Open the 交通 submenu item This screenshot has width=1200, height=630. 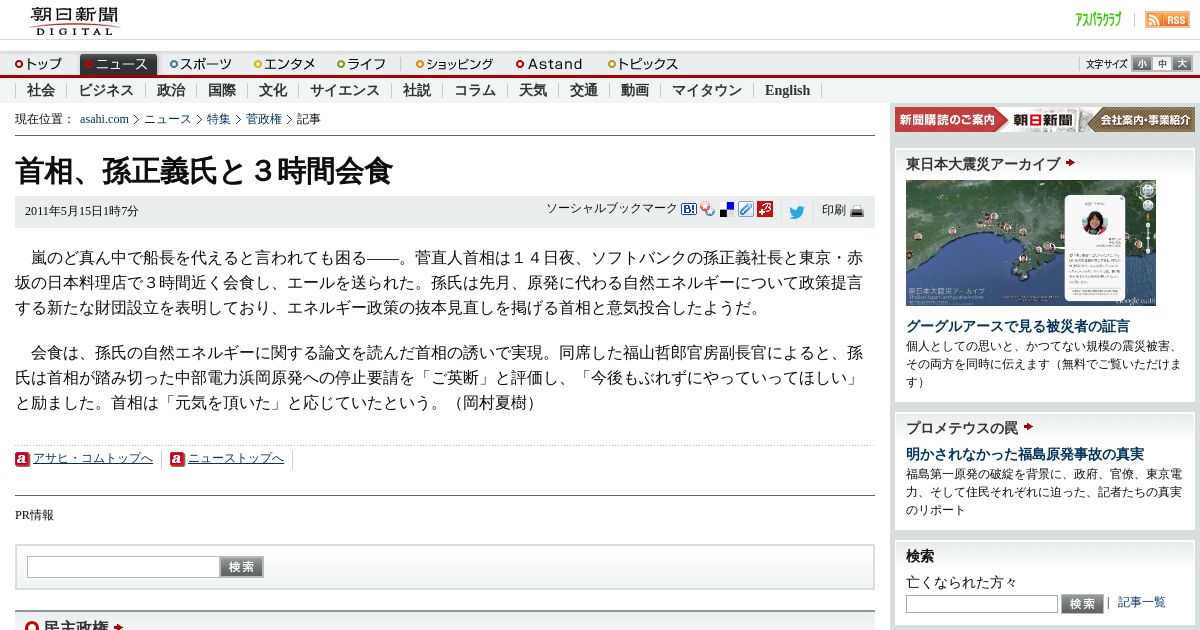584,90
